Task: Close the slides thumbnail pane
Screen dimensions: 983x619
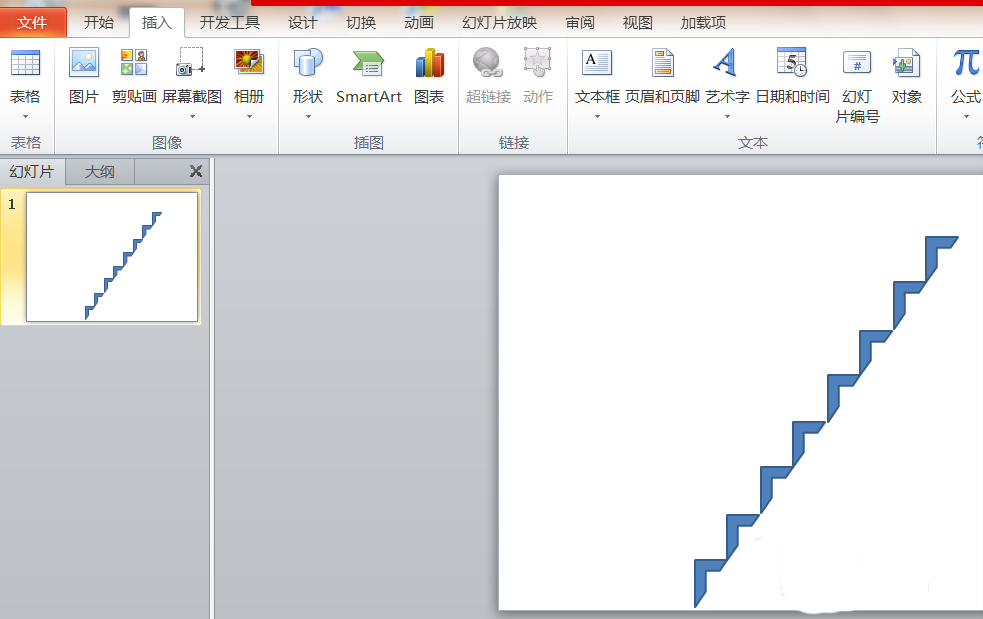Action: pyautogui.click(x=196, y=171)
